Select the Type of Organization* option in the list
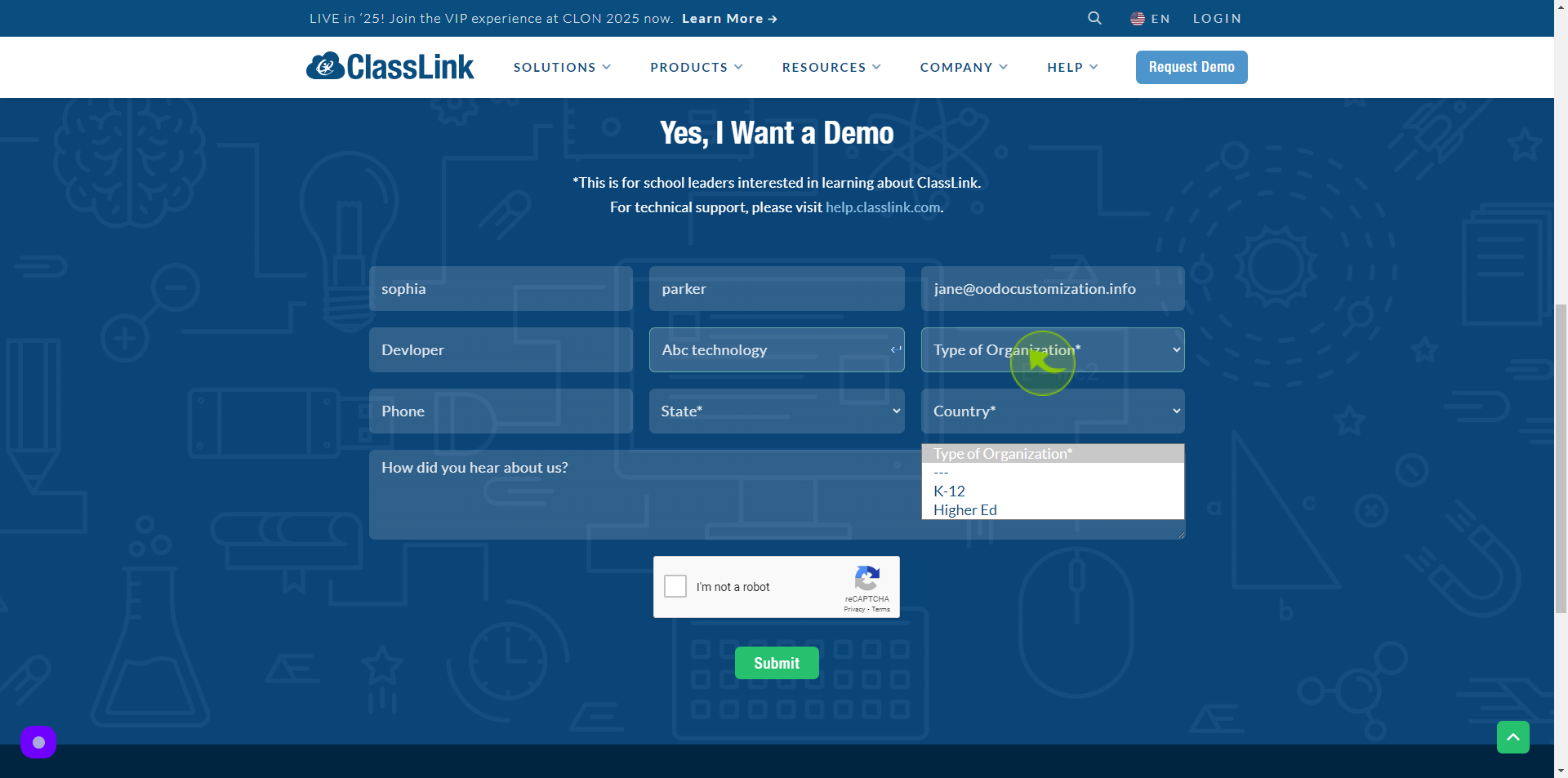The height and width of the screenshot is (778, 1568). click(1053, 453)
